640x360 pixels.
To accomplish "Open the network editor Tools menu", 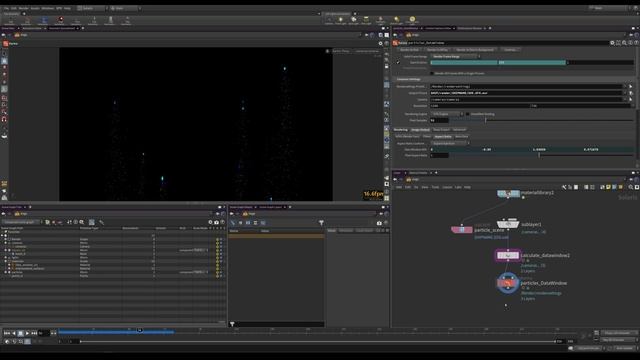I will (436, 187).
